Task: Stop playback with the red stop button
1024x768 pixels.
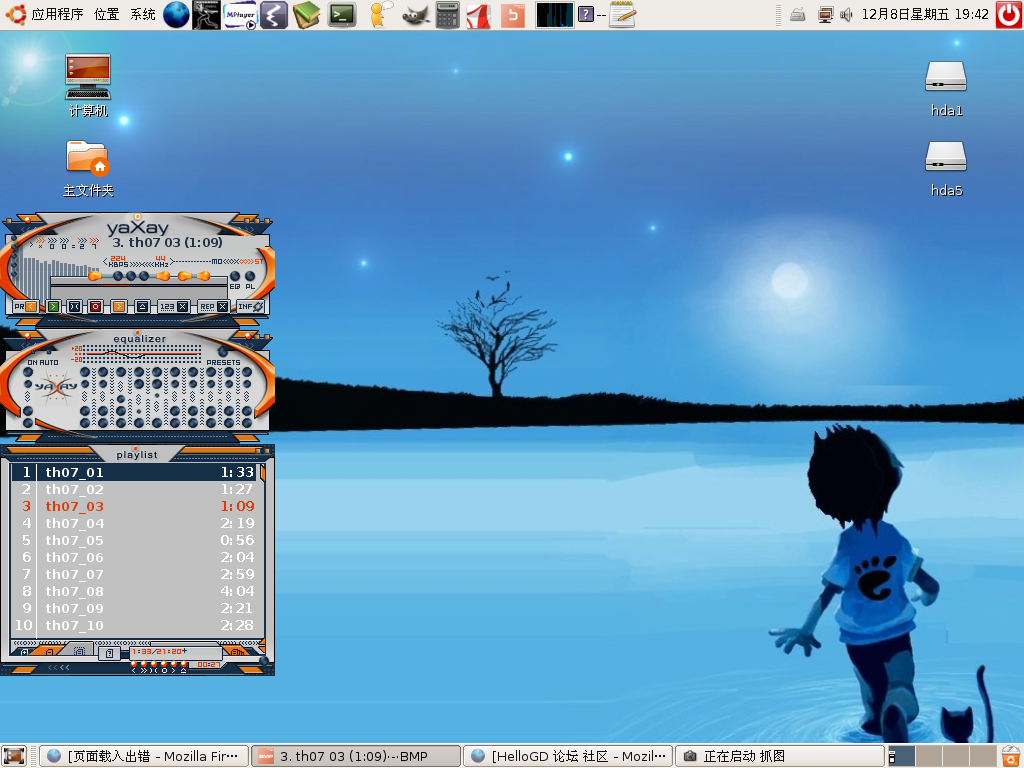Action: click(x=95, y=306)
